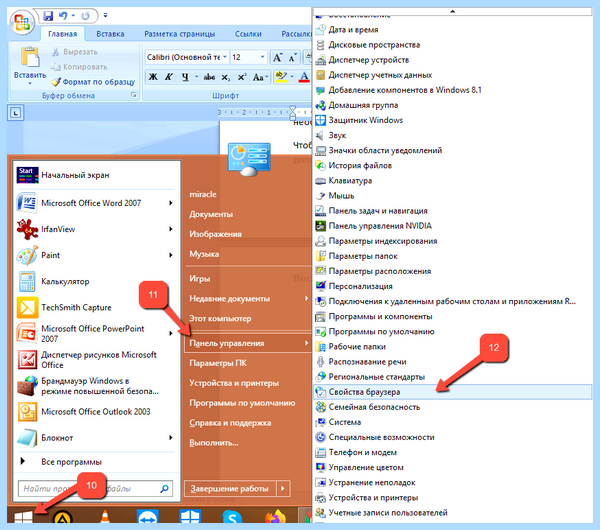The height and width of the screenshot is (530, 600).
Task: Expand Все программы list
Action: pyautogui.click(x=96, y=462)
